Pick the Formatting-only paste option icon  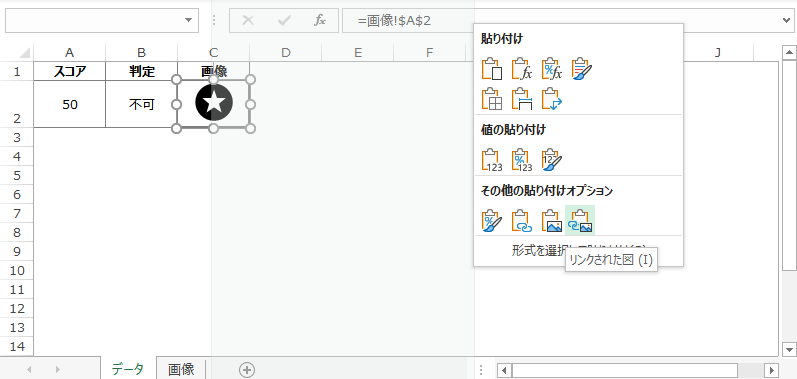tap(492, 221)
